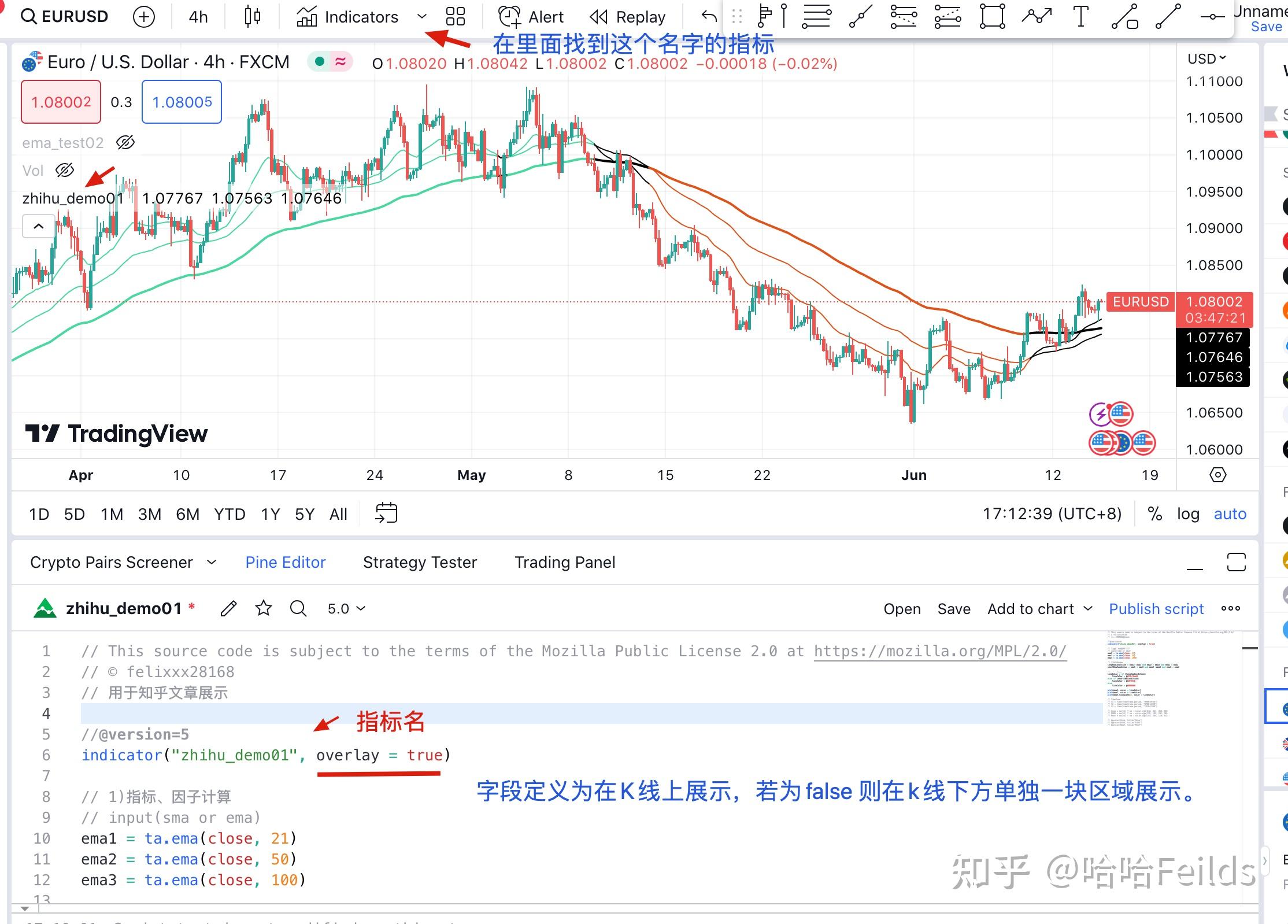This screenshot has height=924, width=1288.
Task: Set the range to 5D
Action: [75, 514]
